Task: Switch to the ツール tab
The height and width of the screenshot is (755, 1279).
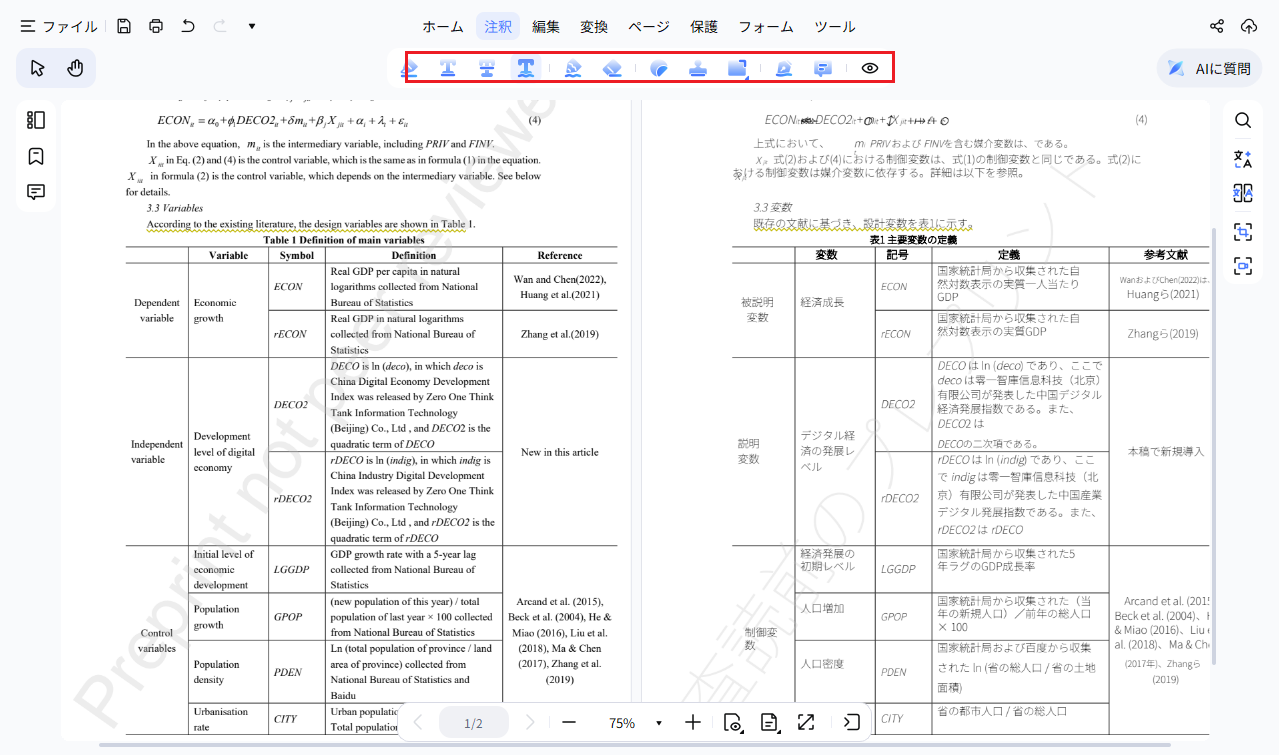Action: pyautogui.click(x=835, y=27)
